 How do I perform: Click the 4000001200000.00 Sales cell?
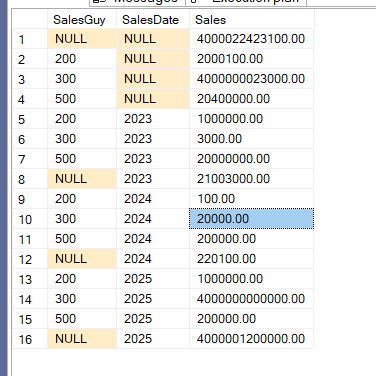point(252,339)
